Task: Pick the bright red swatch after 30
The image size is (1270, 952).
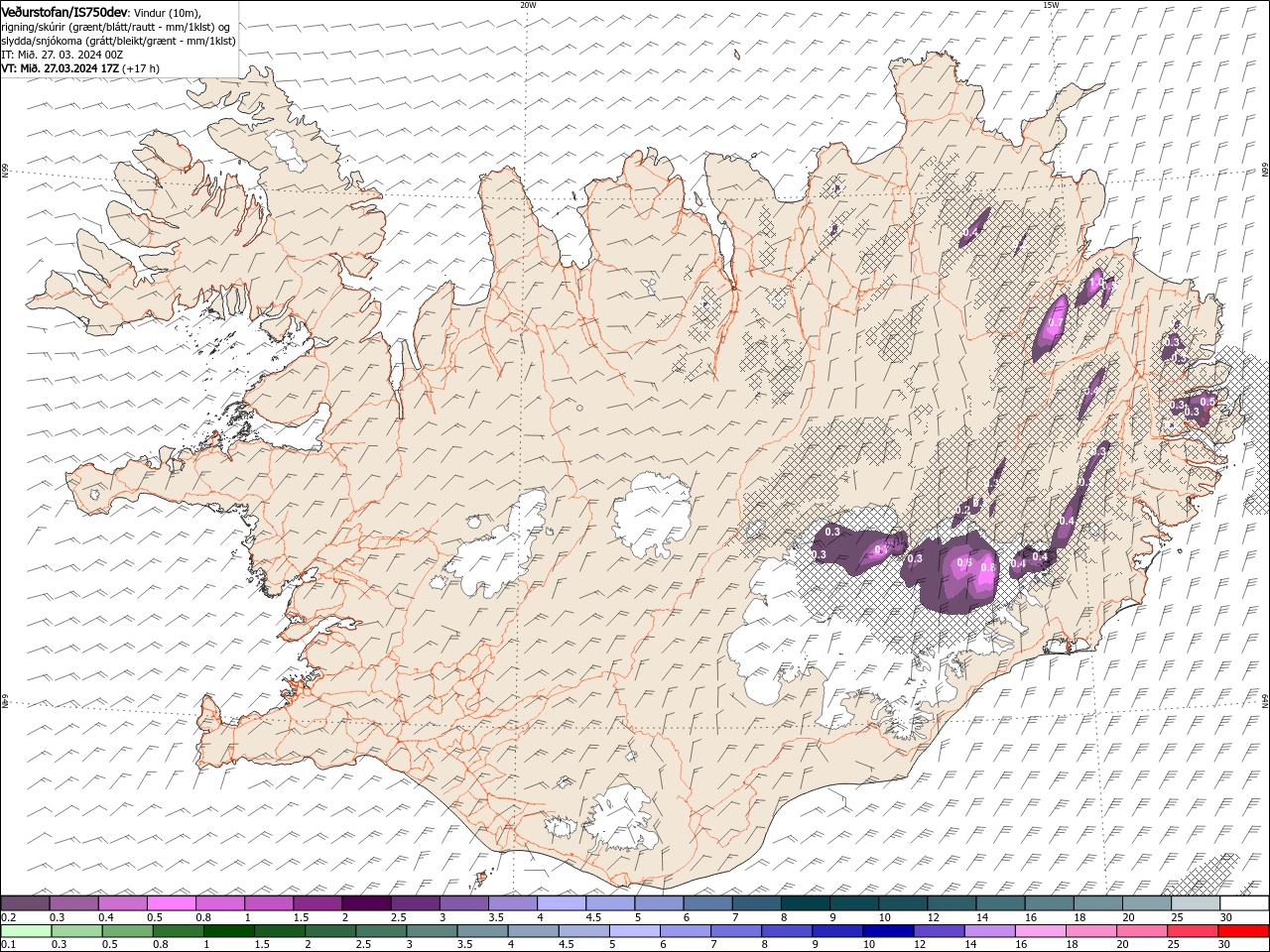Action: (x=1244, y=931)
